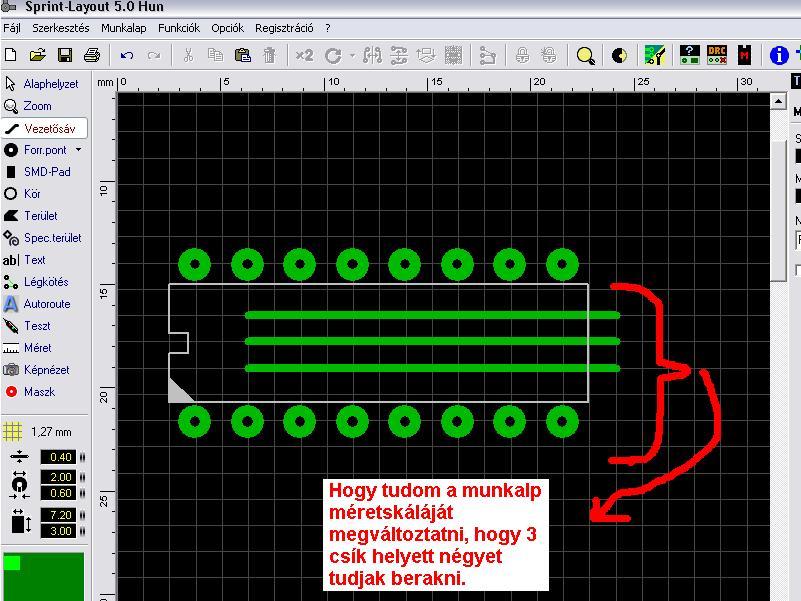801x601 pixels.
Task: Open the macro library M icon
Action: pos(744,55)
